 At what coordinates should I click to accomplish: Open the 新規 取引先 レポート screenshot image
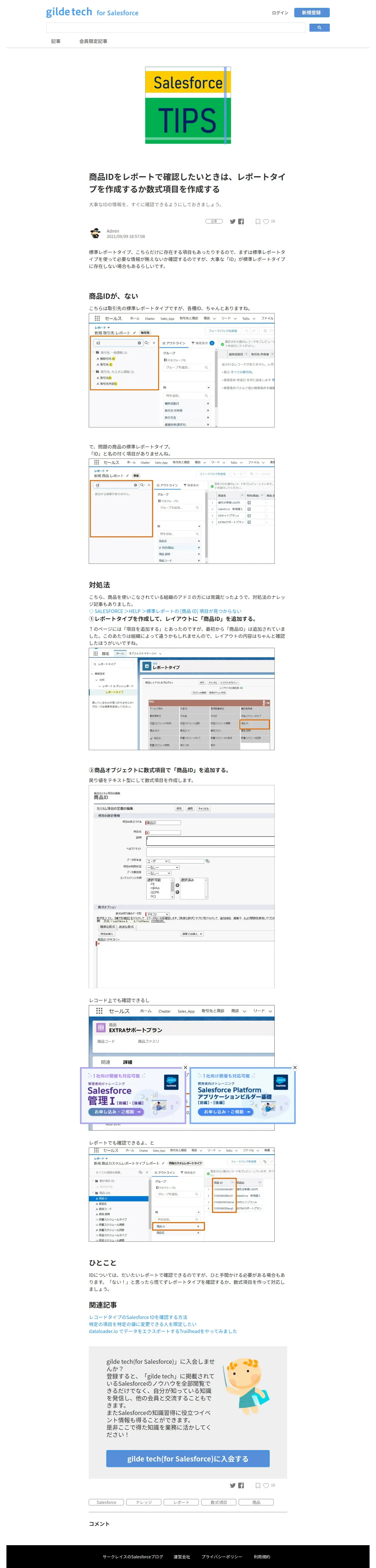tap(182, 370)
